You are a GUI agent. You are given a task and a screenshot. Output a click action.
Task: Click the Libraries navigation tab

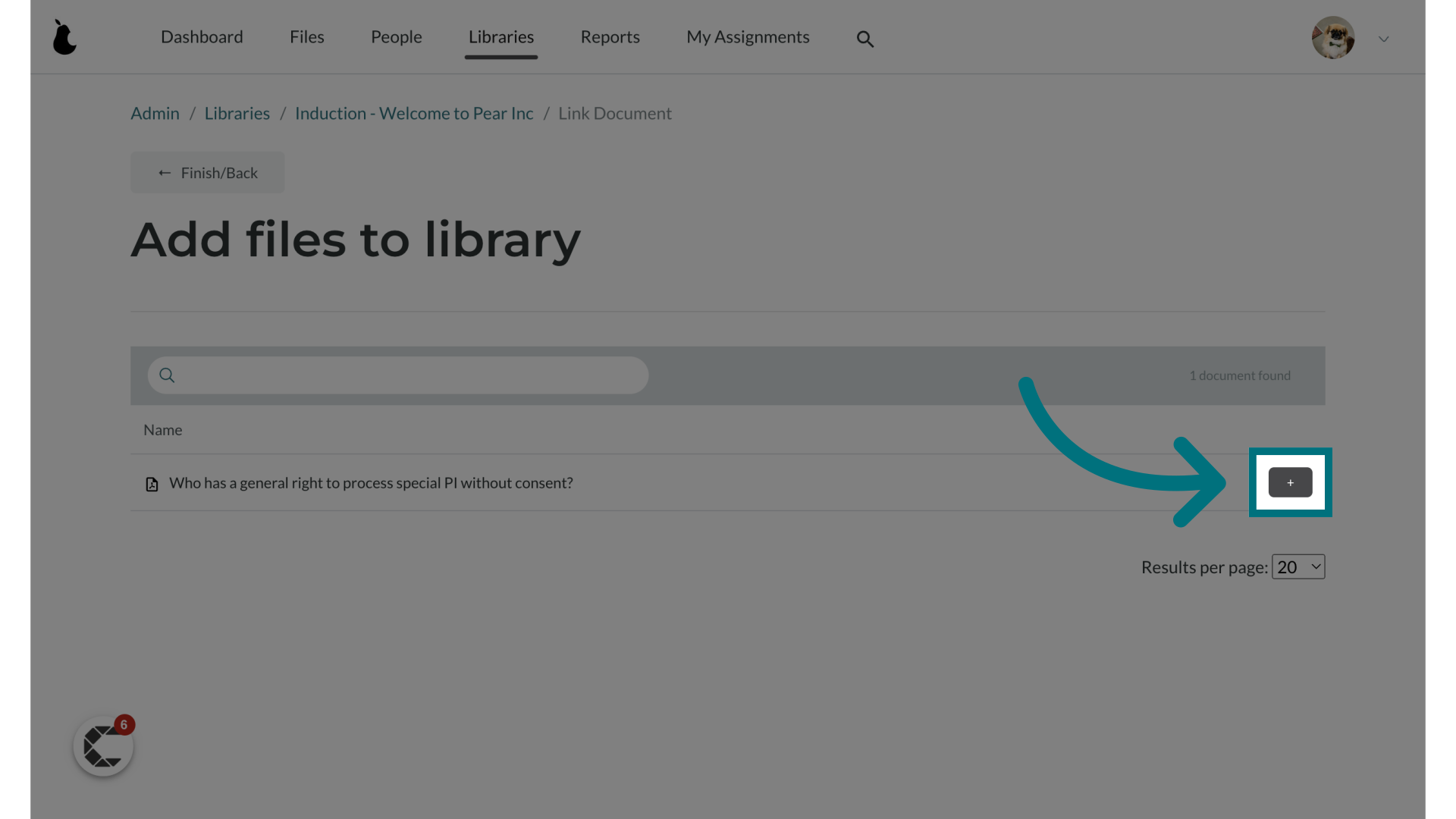(501, 37)
